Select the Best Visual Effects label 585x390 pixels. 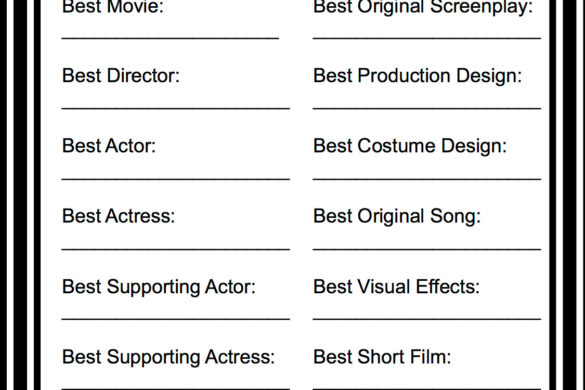click(x=396, y=286)
